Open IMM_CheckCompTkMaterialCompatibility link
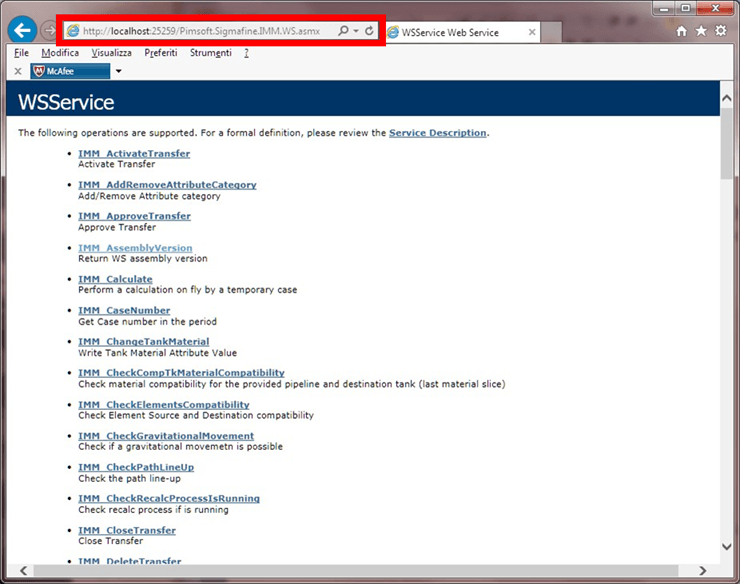 181,372
